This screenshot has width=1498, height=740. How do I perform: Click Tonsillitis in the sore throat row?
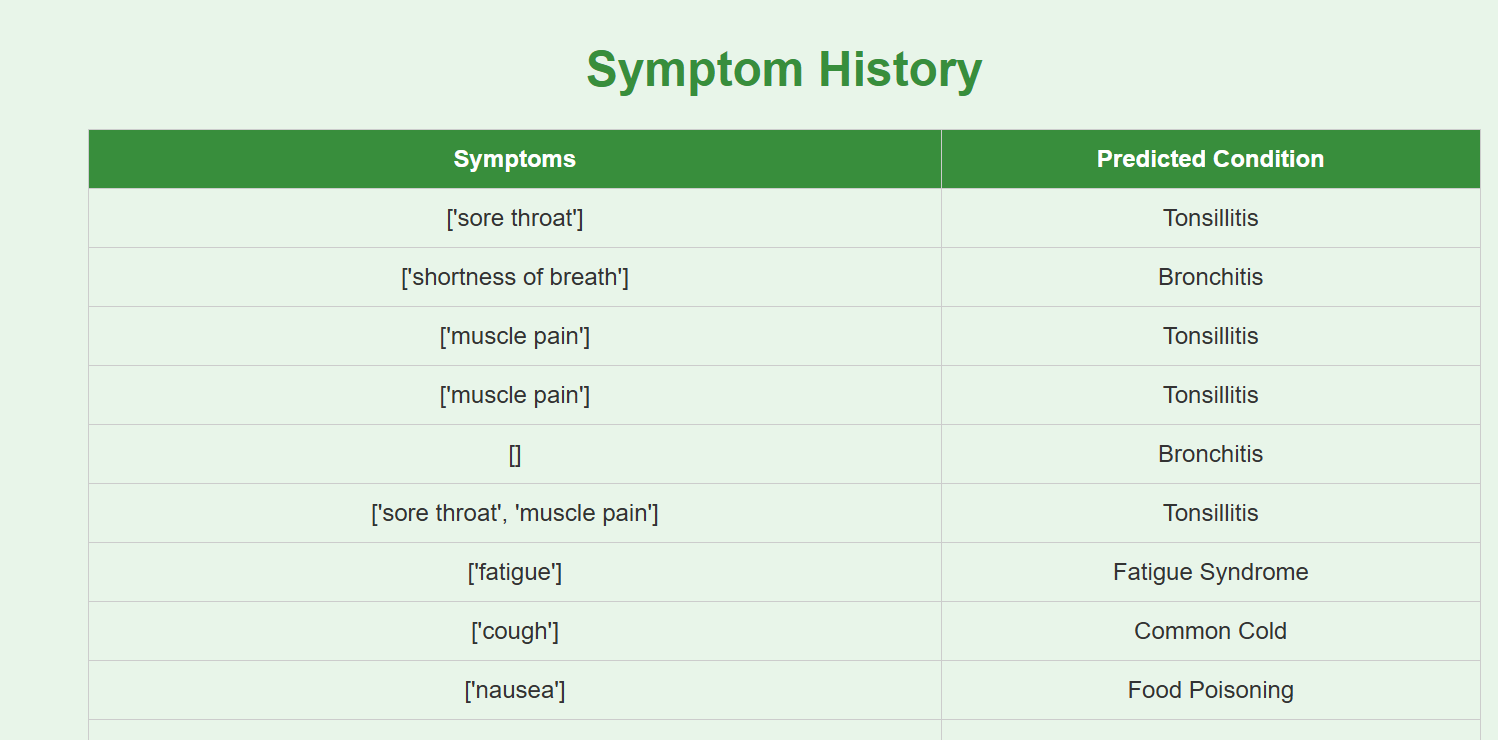(x=1210, y=218)
